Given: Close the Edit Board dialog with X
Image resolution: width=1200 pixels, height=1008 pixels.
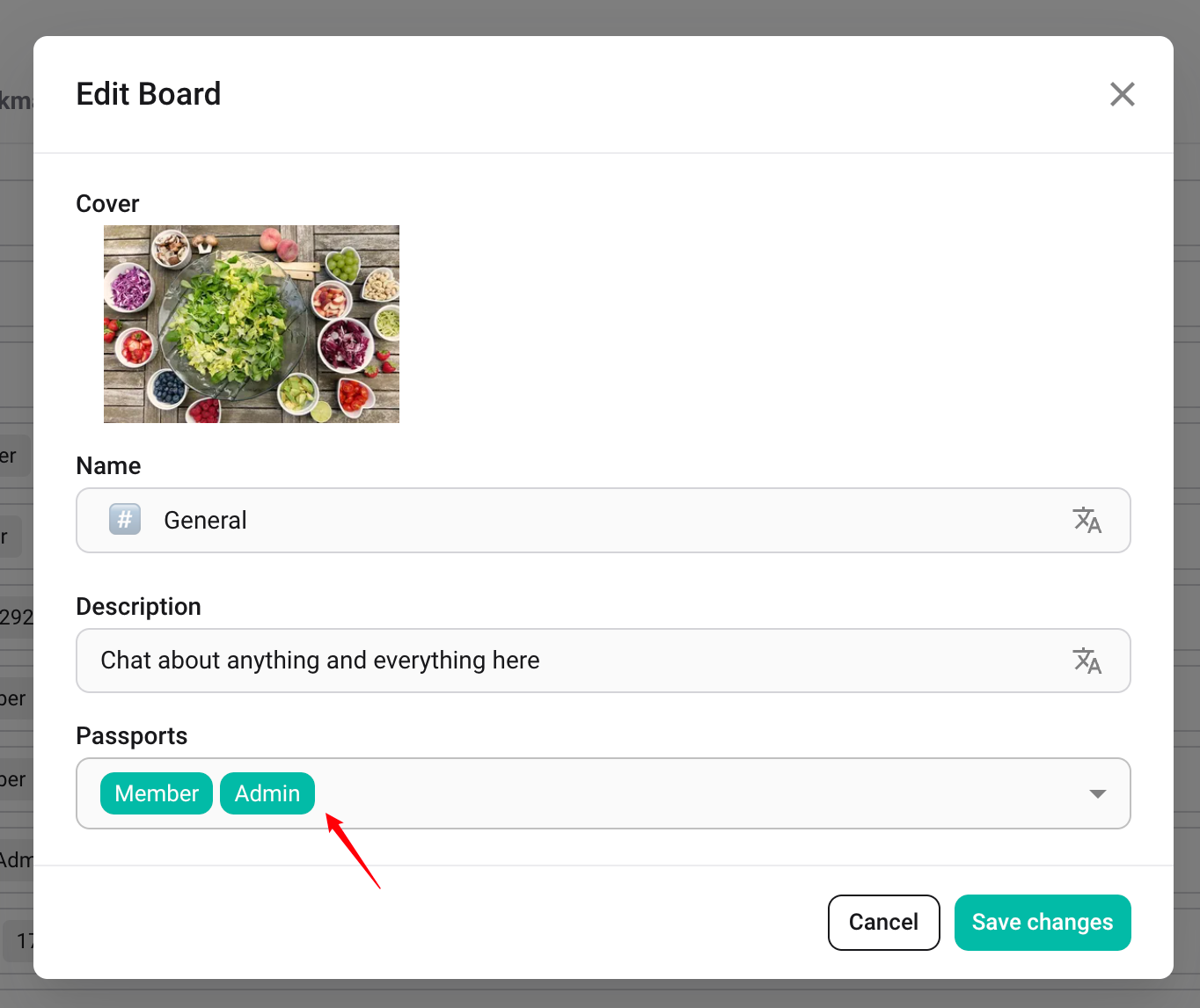Looking at the screenshot, I should (1122, 94).
